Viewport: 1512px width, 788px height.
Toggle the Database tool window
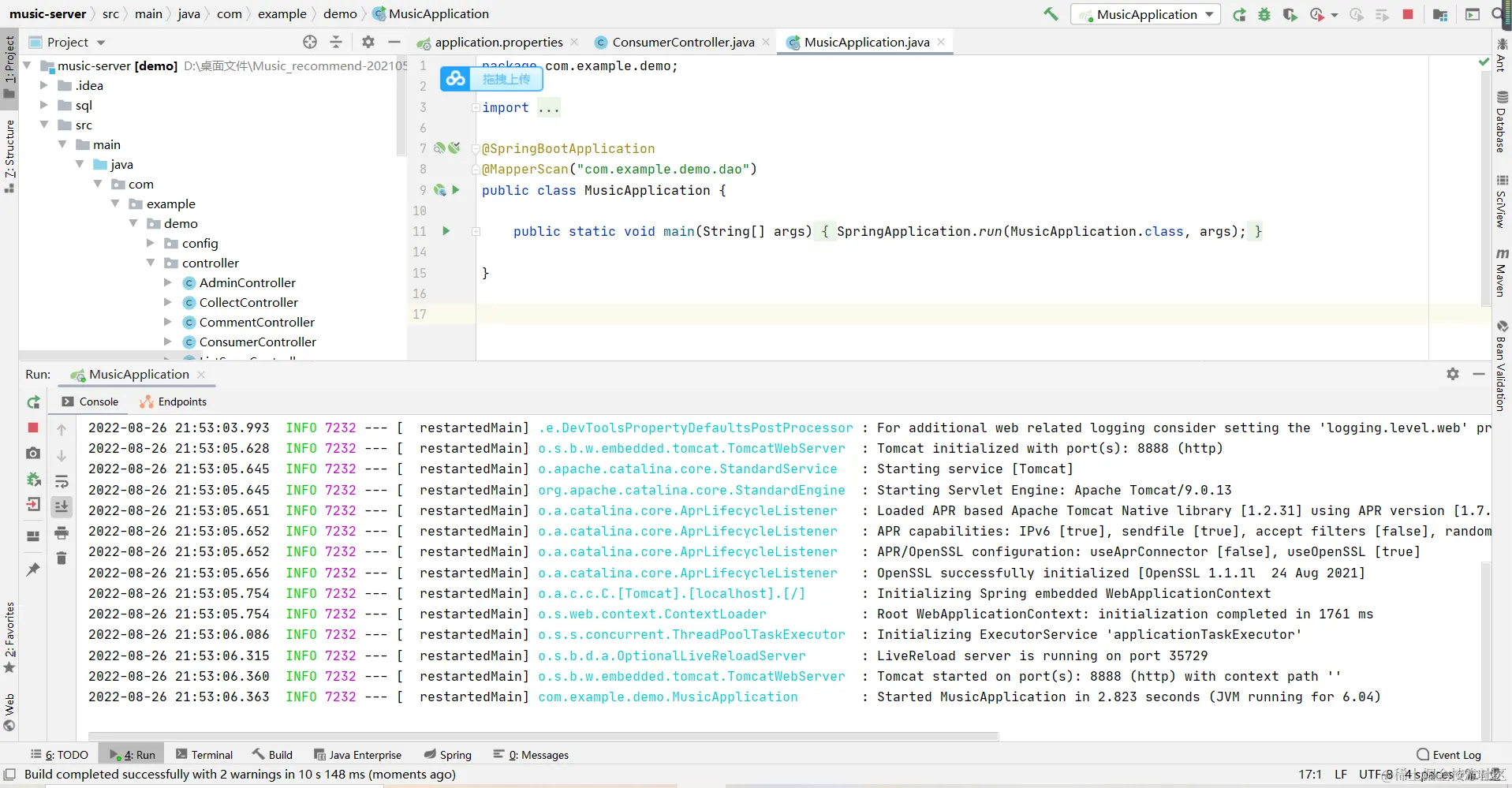[x=1501, y=122]
